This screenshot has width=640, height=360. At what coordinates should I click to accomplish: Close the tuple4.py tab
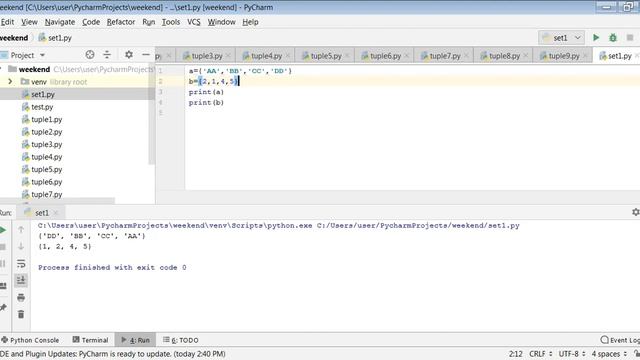[288, 56]
